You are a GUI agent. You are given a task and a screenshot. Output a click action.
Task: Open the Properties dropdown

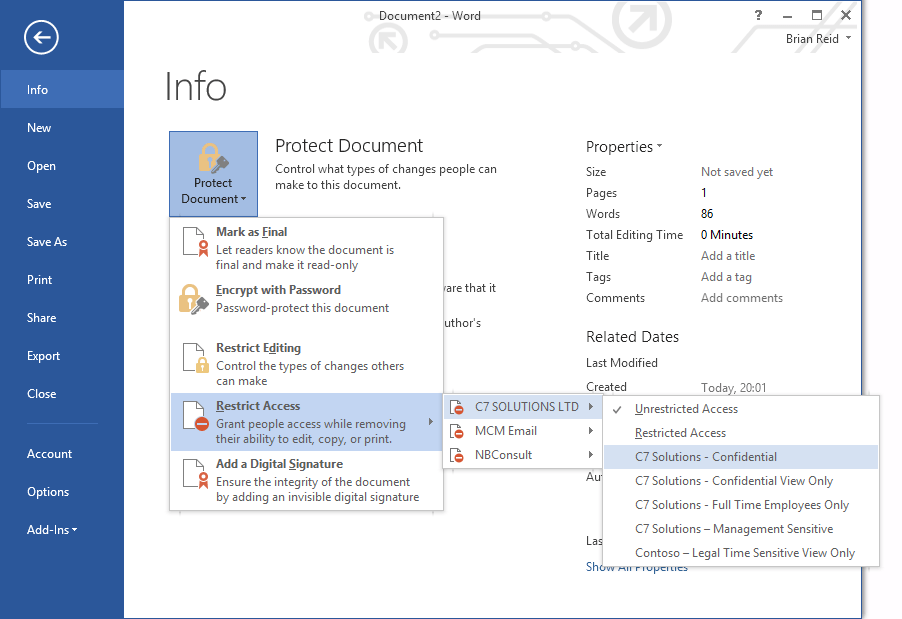pos(621,146)
